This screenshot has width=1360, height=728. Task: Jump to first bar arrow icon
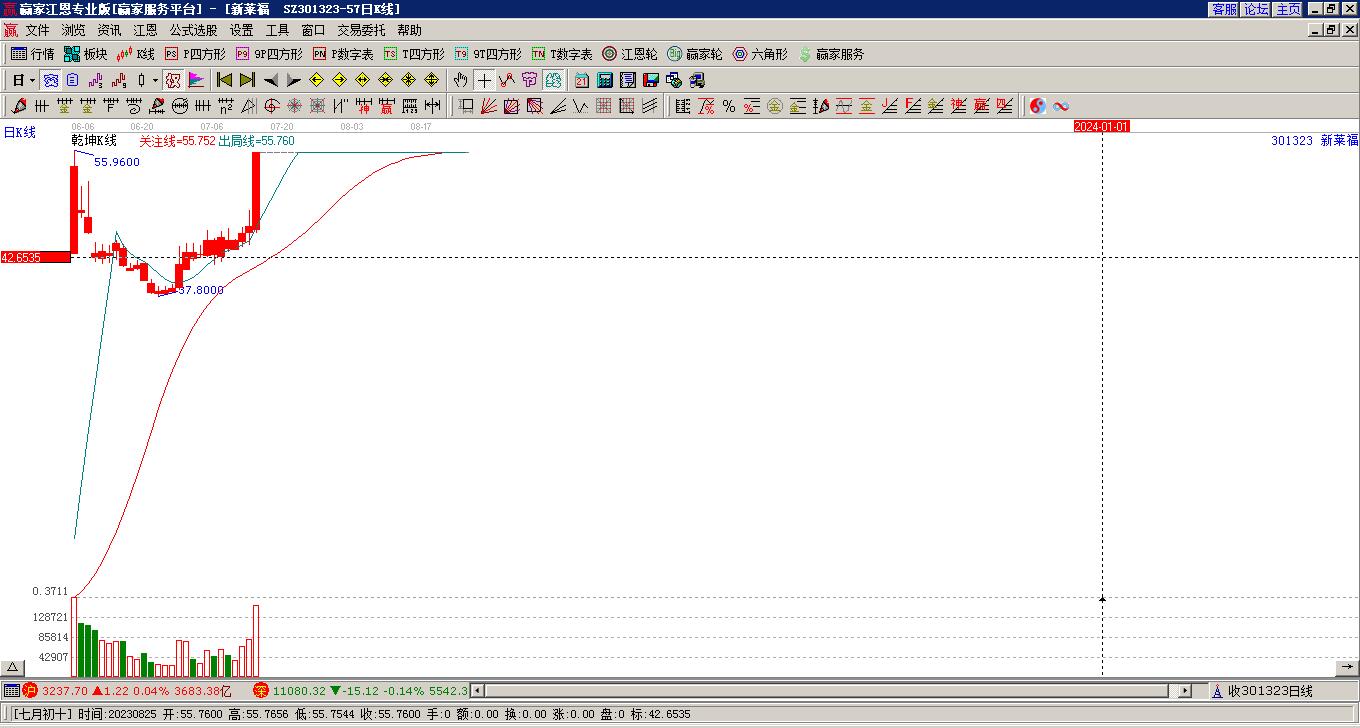tap(224, 80)
